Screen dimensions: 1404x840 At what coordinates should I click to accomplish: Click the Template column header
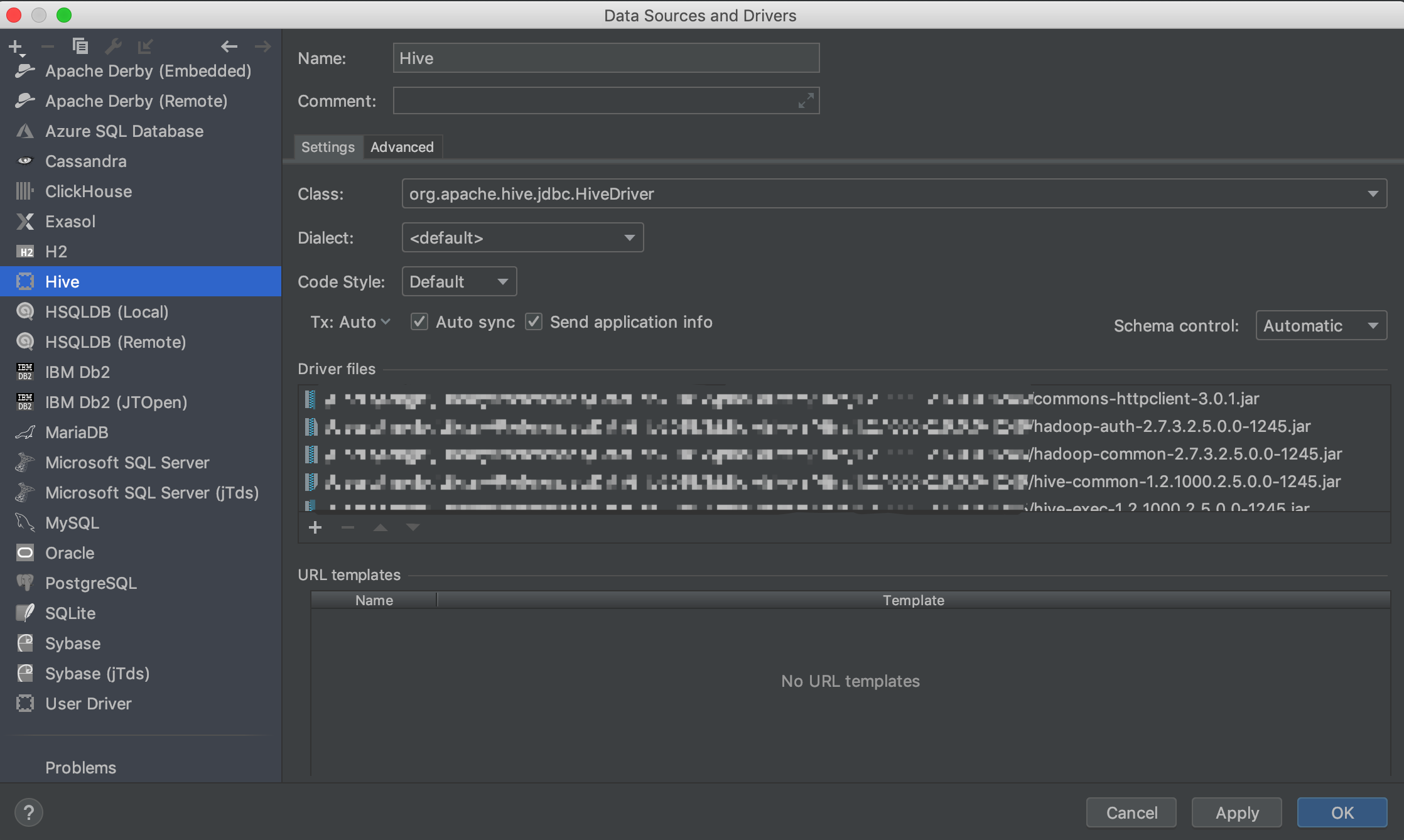[x=914, y=600]
